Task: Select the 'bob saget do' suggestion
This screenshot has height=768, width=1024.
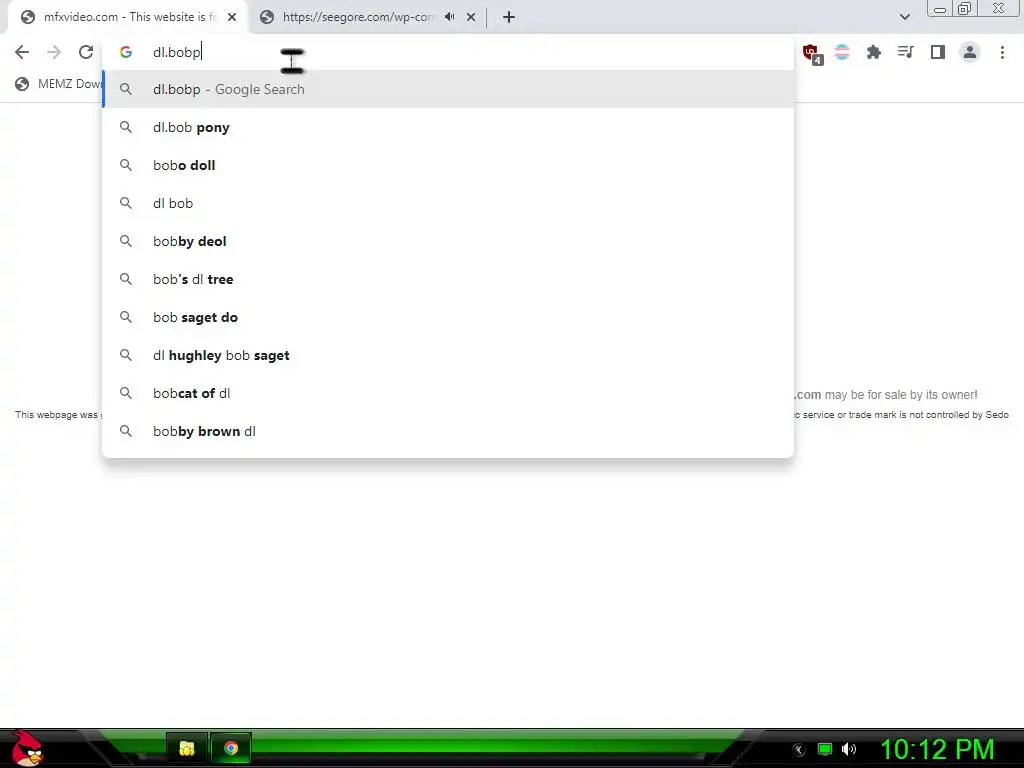Action: click(448, 317)
